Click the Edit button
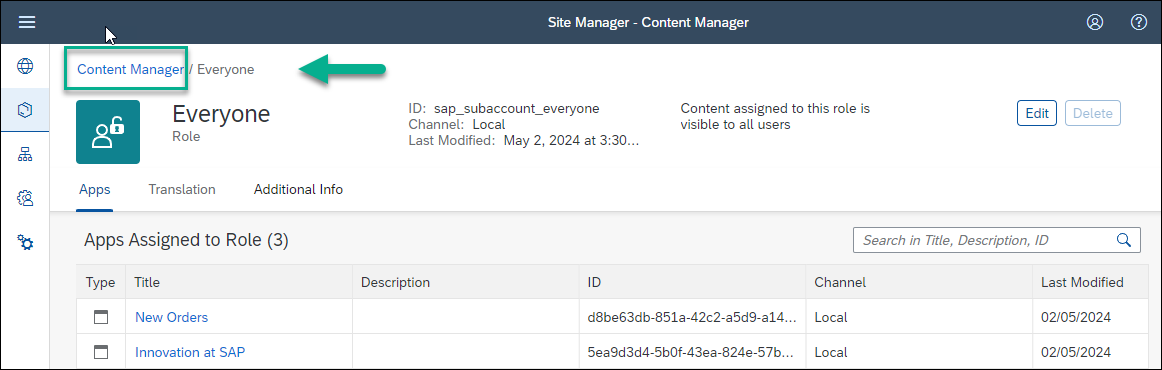The width and height of the screenshot is (1162, 370). tap(1037, 113)
